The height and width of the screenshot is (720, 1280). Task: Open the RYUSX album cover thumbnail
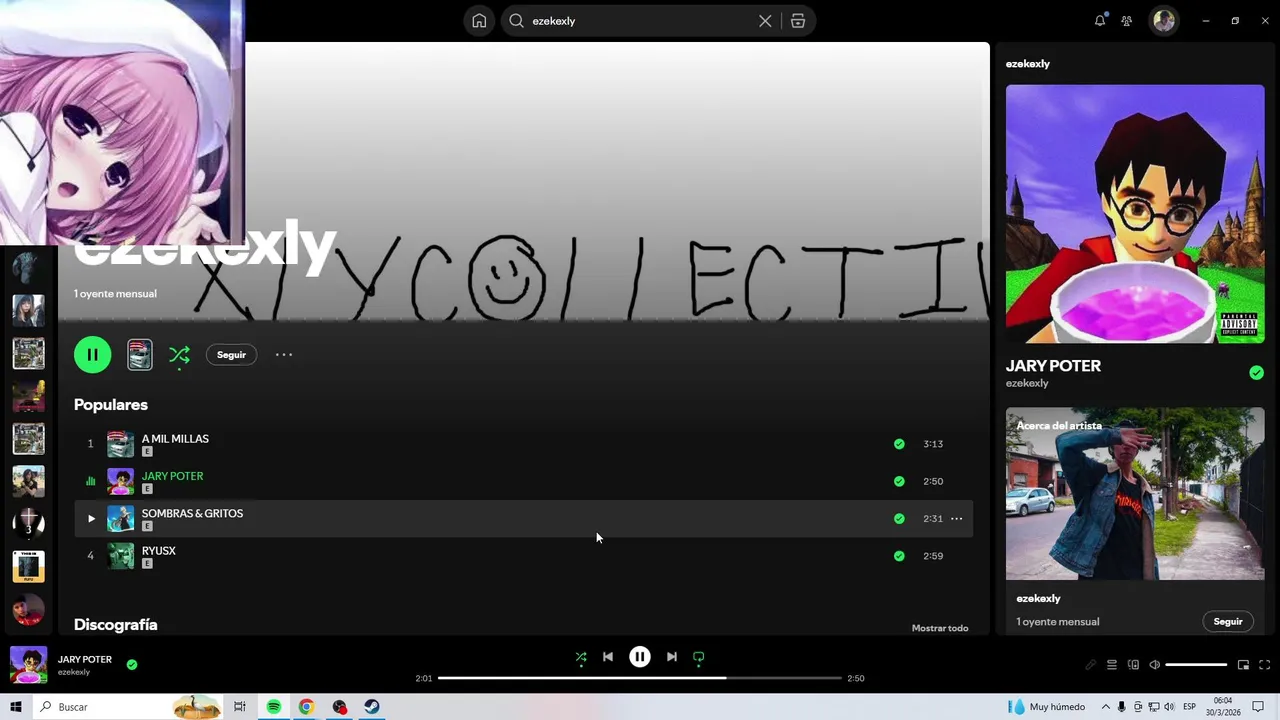pyautogui.click(x=120, y=556)
